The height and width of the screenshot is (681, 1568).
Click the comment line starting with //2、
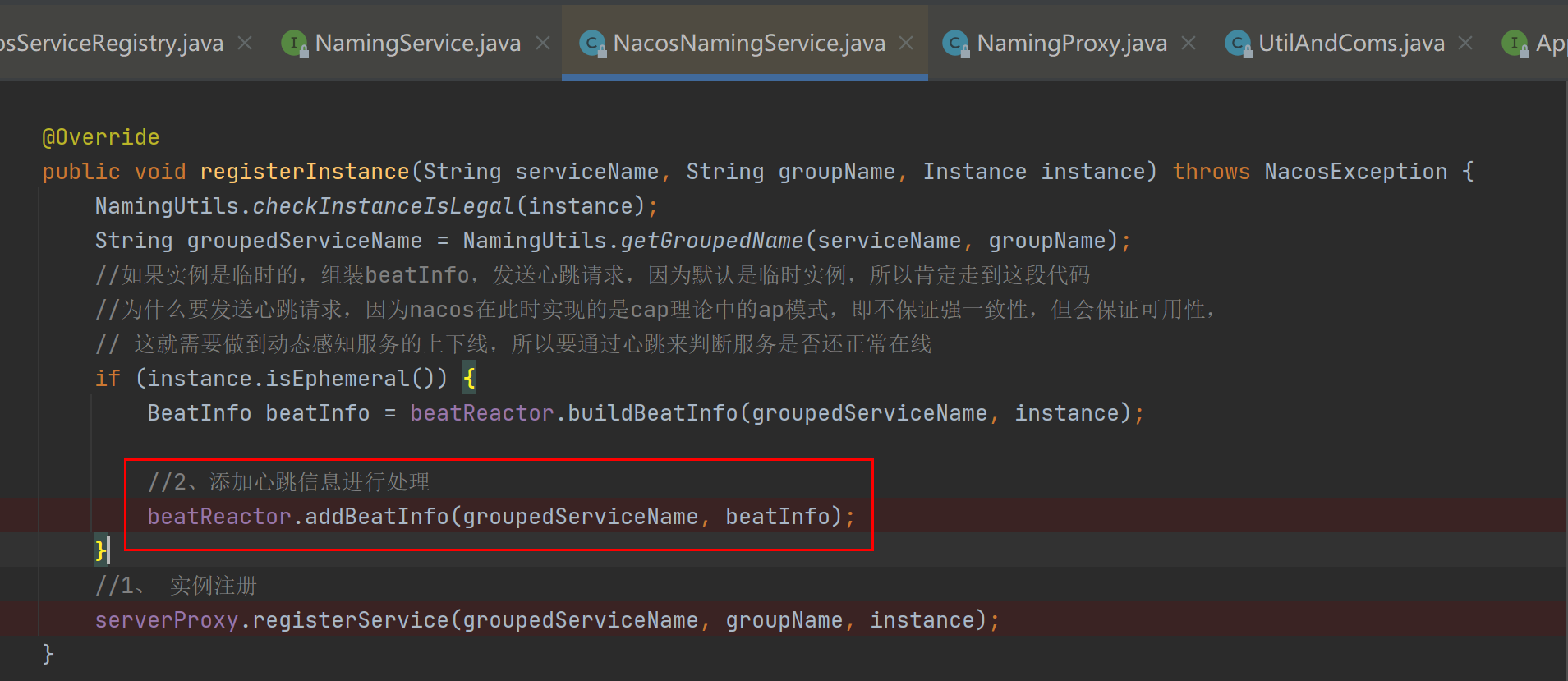tap(288, 482)
